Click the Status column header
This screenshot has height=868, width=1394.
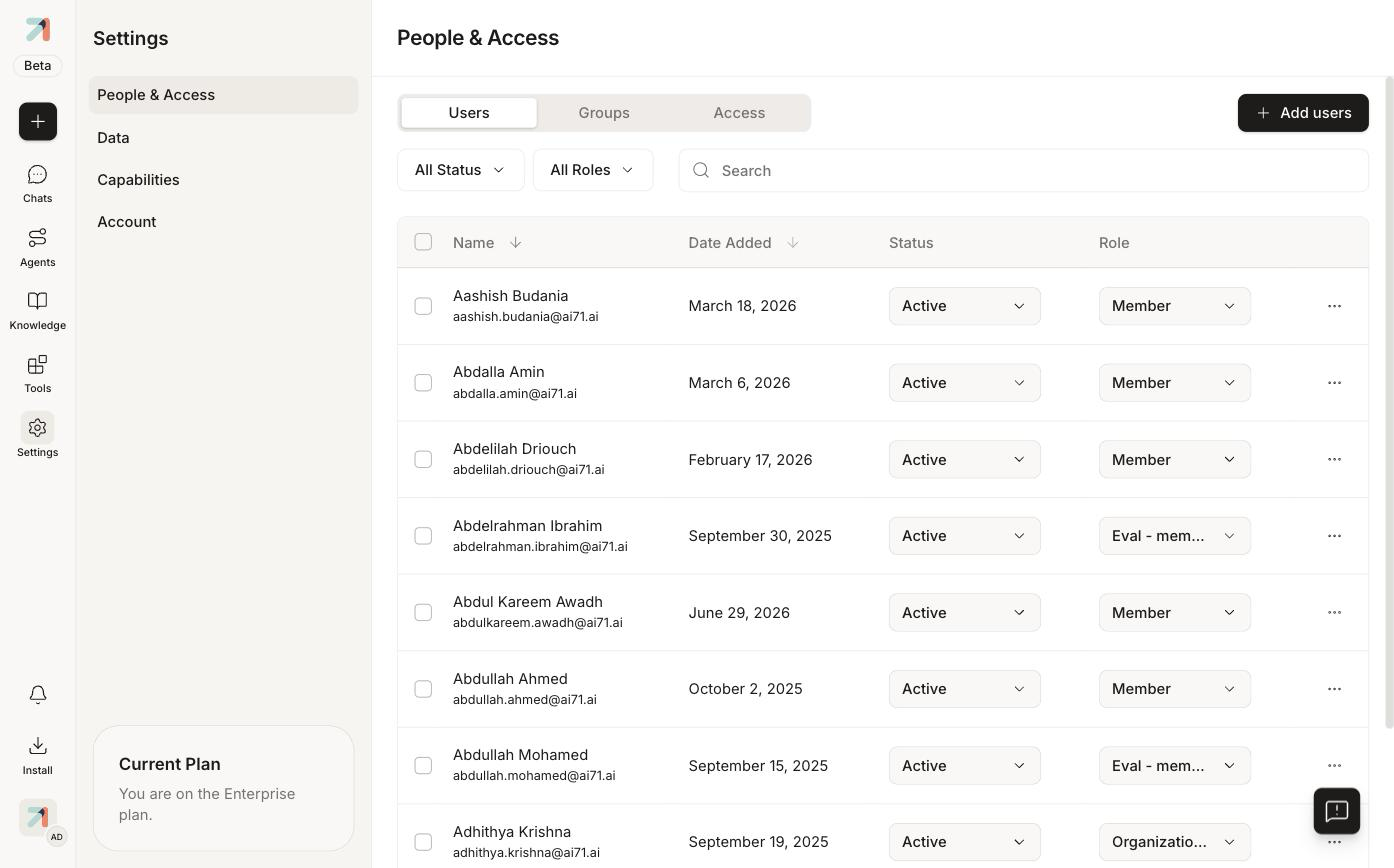[x=911, y=243]
